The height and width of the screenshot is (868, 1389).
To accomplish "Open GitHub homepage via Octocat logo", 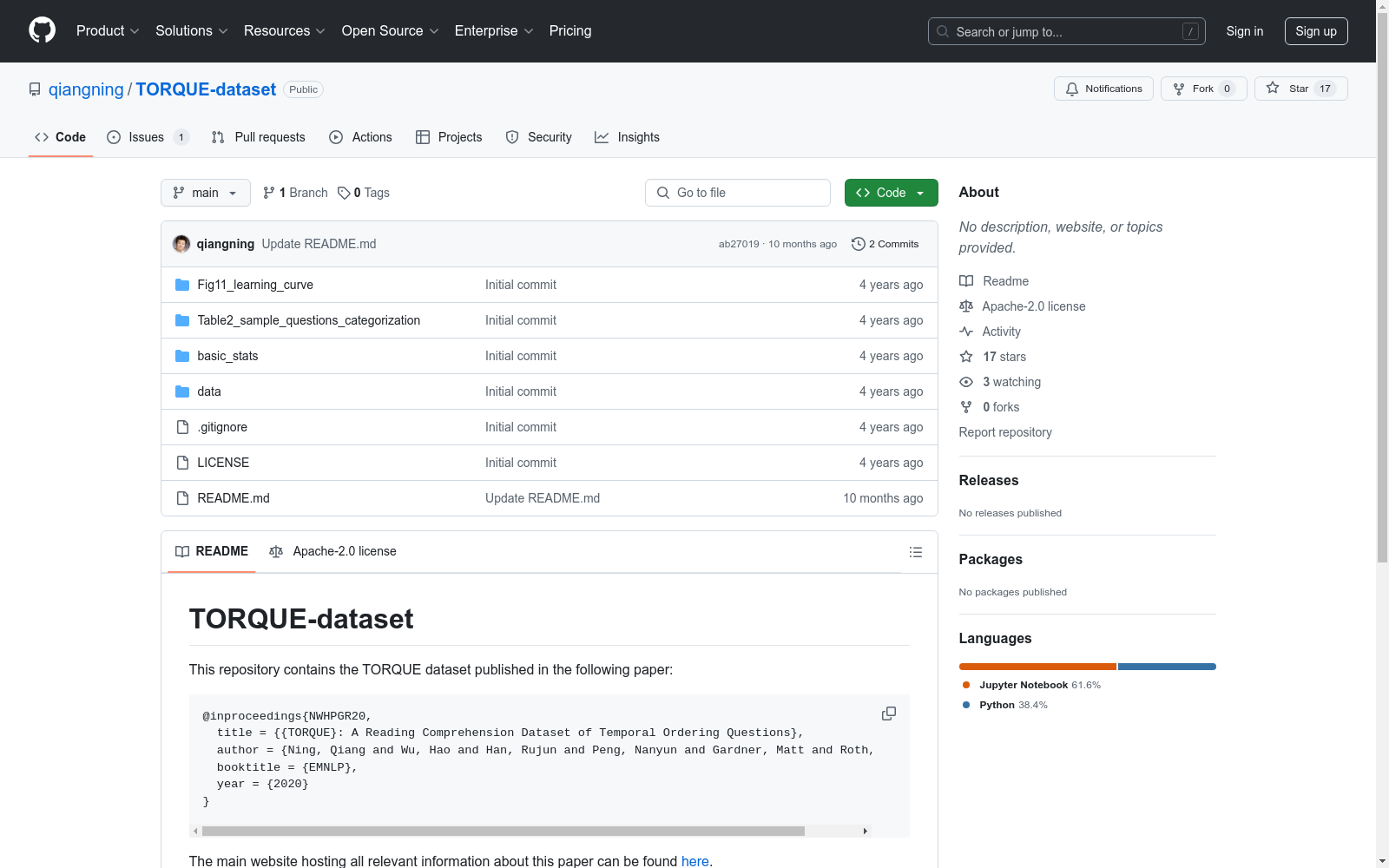I will 42,30.
